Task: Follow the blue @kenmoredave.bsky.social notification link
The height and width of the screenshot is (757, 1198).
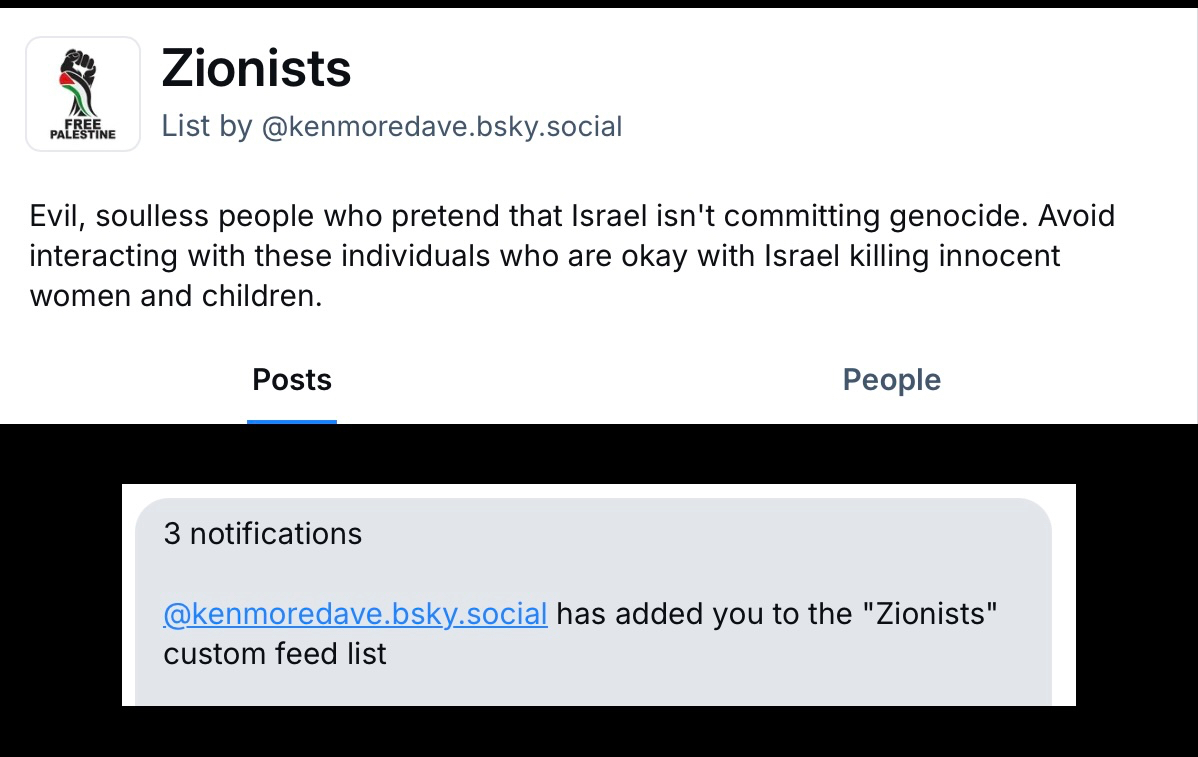Action: pyautogui.click(x=355, y=613)
